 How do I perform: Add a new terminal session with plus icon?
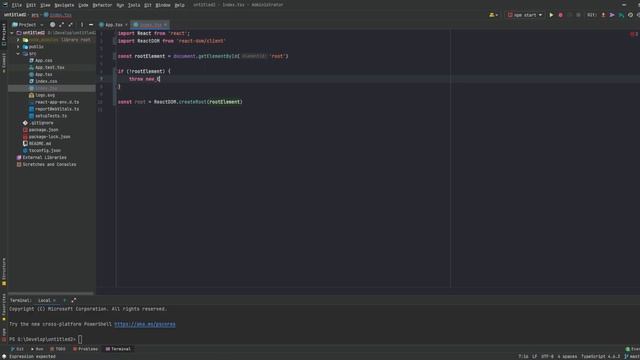(x=64, y=300)
